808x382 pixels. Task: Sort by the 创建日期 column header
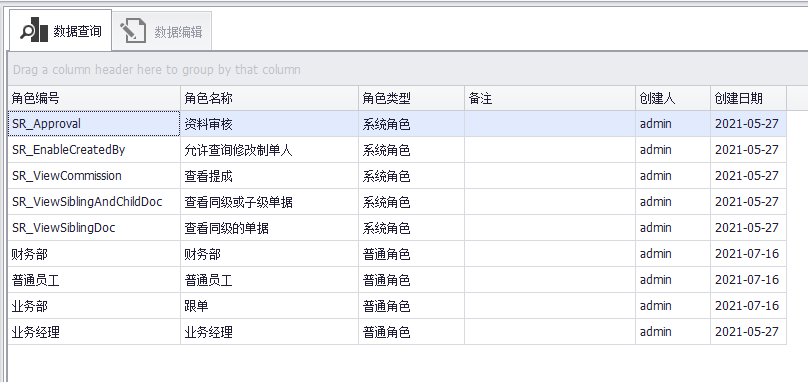click(x=749, y=98)
